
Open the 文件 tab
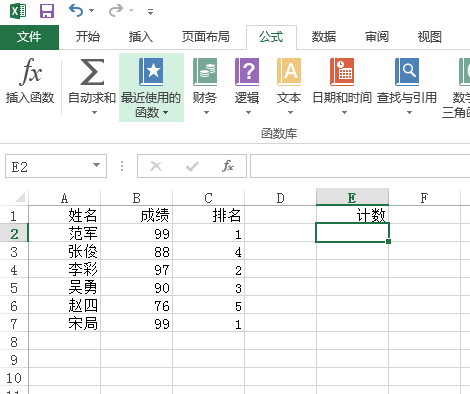pyautogui.click(x=29, y=37)
